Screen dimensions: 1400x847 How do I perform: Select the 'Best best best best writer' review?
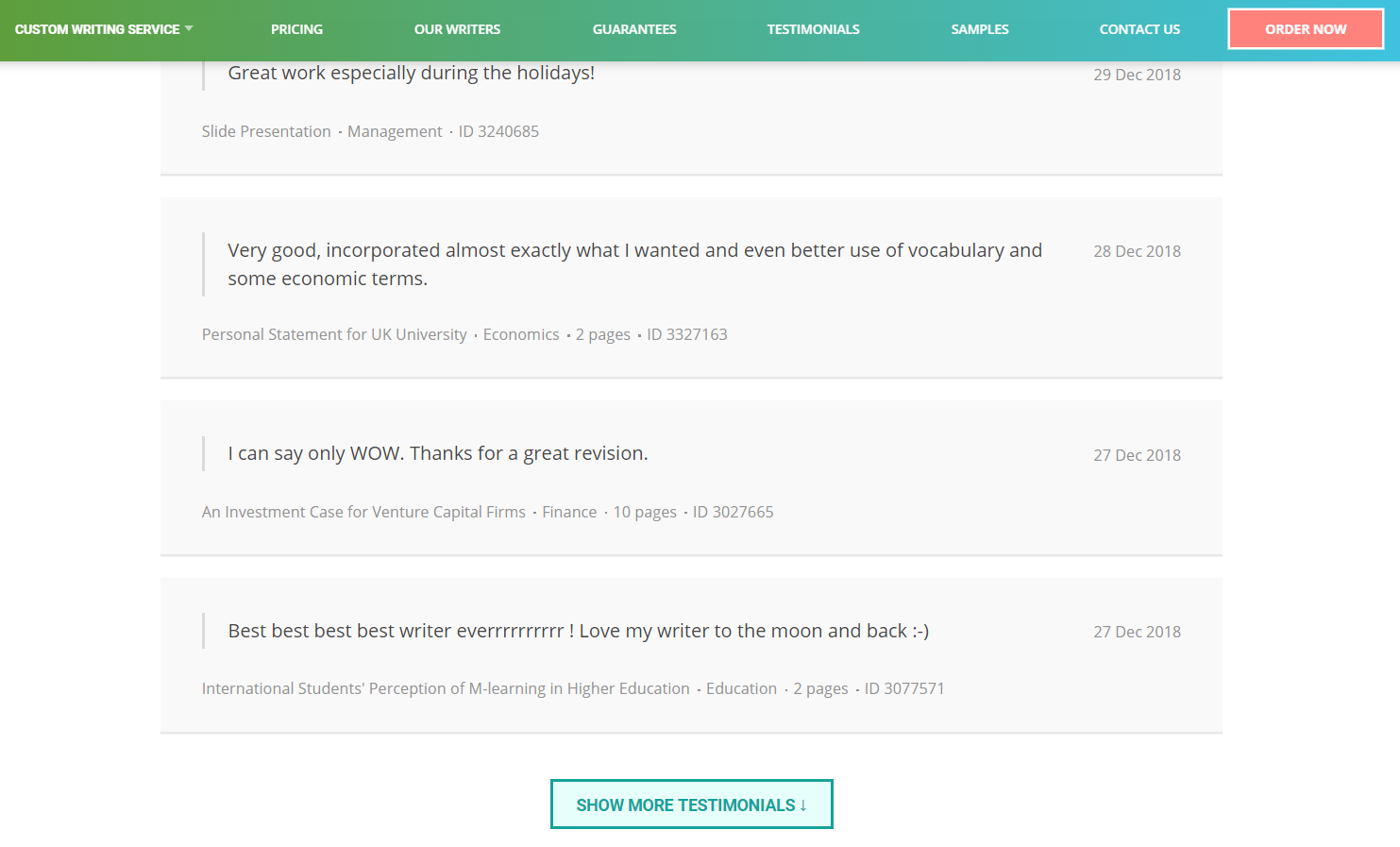click(x=579, y=631)
